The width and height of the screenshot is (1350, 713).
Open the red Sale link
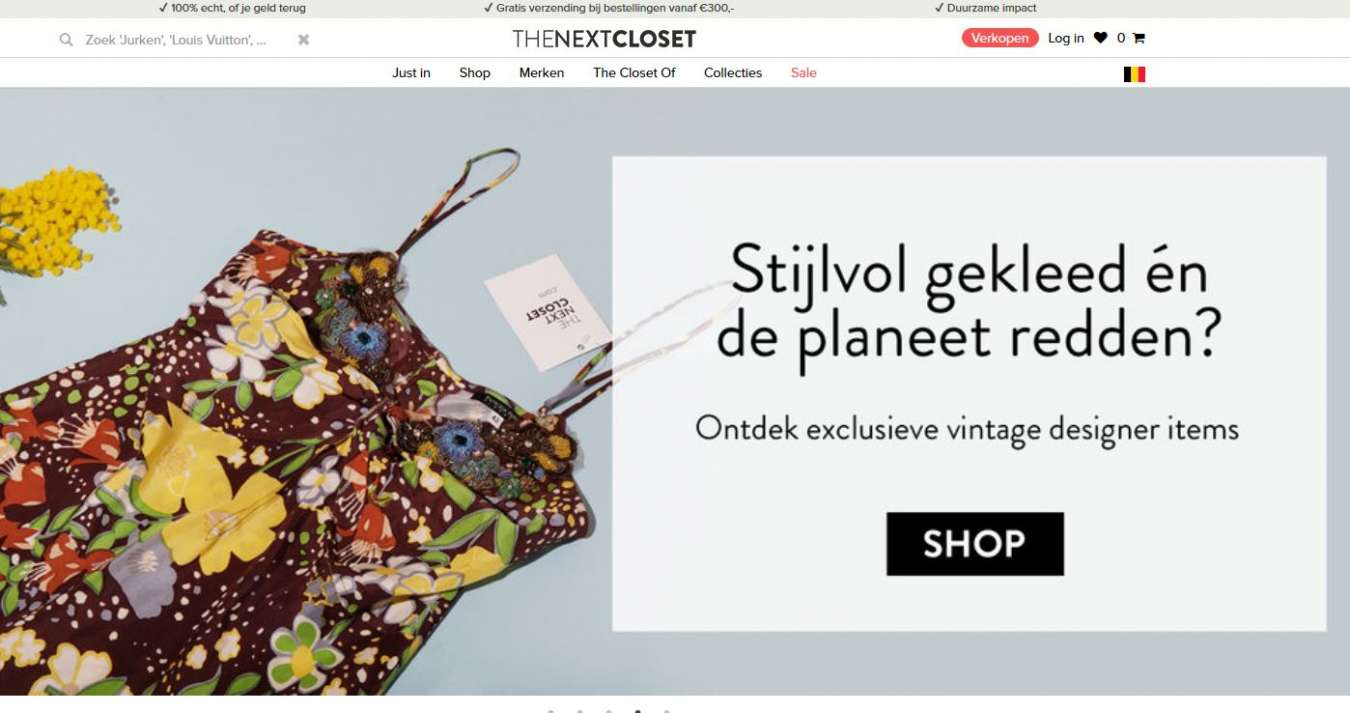pos(804,73)
